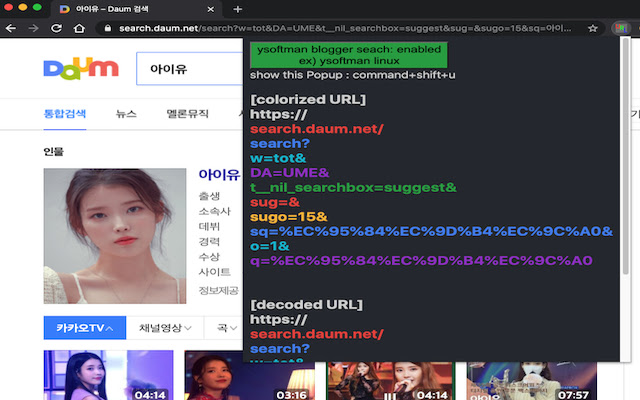Click the browser address bar URL
Image resolution: width=640 pixels, height=400 pixels.
[345, 28]
